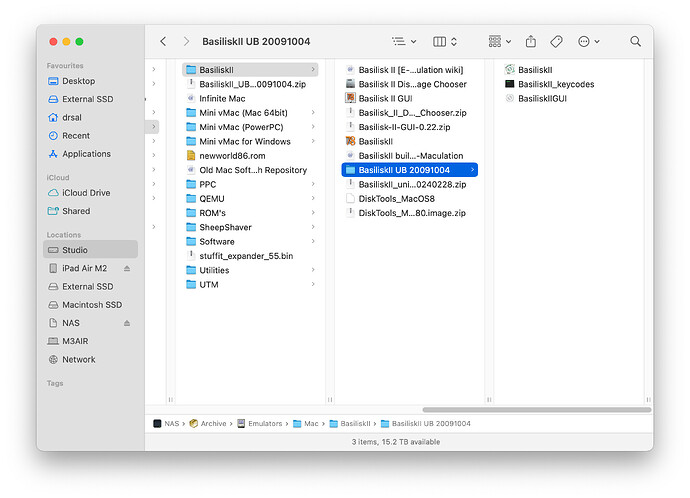Open the Shared sidebar item
Image resolution: width=690 pixels, height=498 pixels.
pos(90,211)
